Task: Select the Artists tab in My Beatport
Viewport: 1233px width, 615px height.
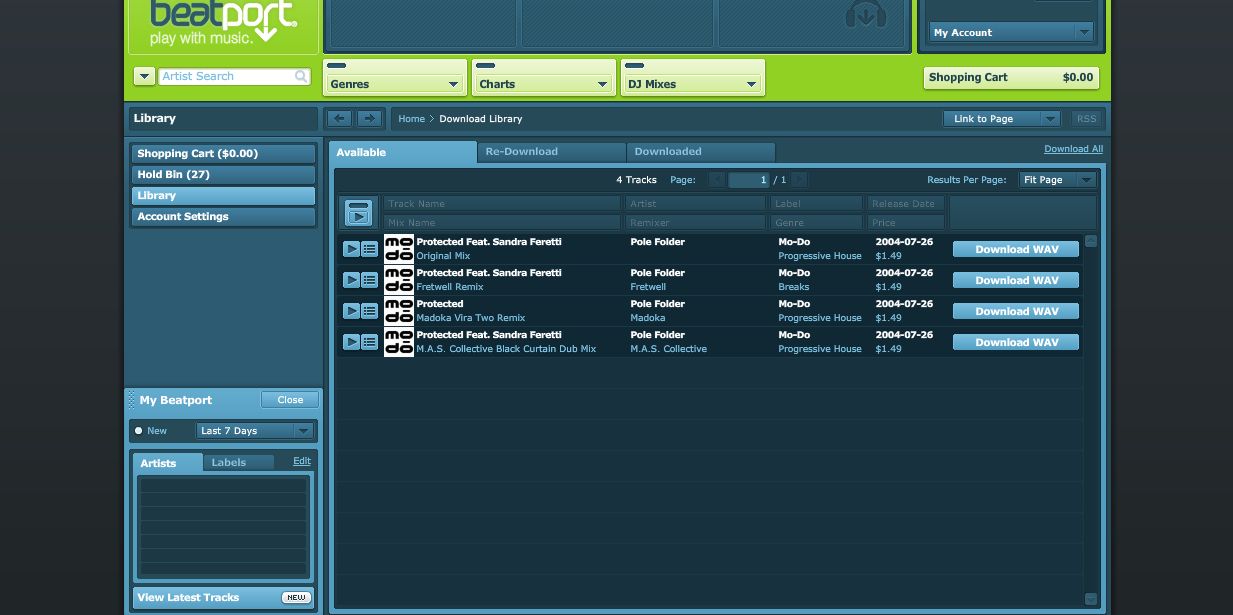Action: point(168,463)
